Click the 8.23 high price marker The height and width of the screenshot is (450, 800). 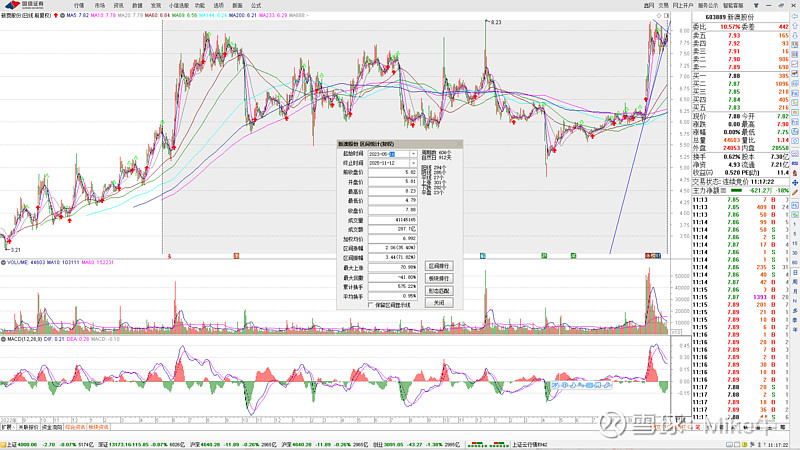pyautogui.click(x=494, y=21)
